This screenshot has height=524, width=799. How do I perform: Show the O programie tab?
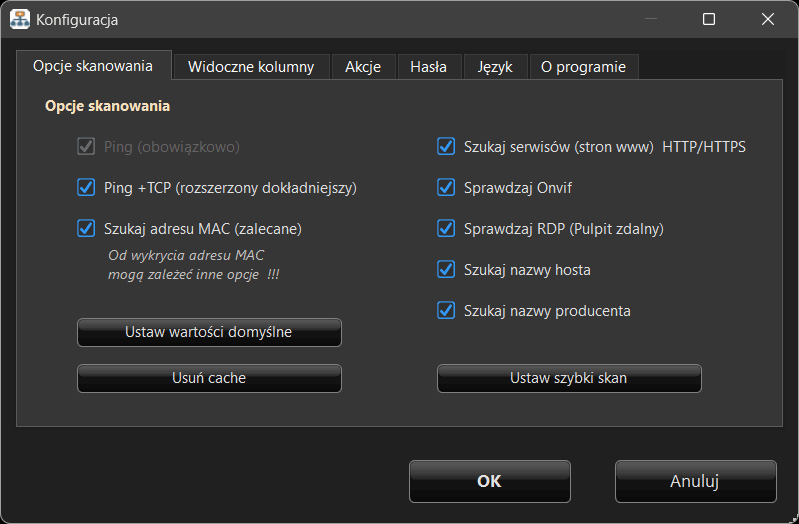click(x=583, y=67)
